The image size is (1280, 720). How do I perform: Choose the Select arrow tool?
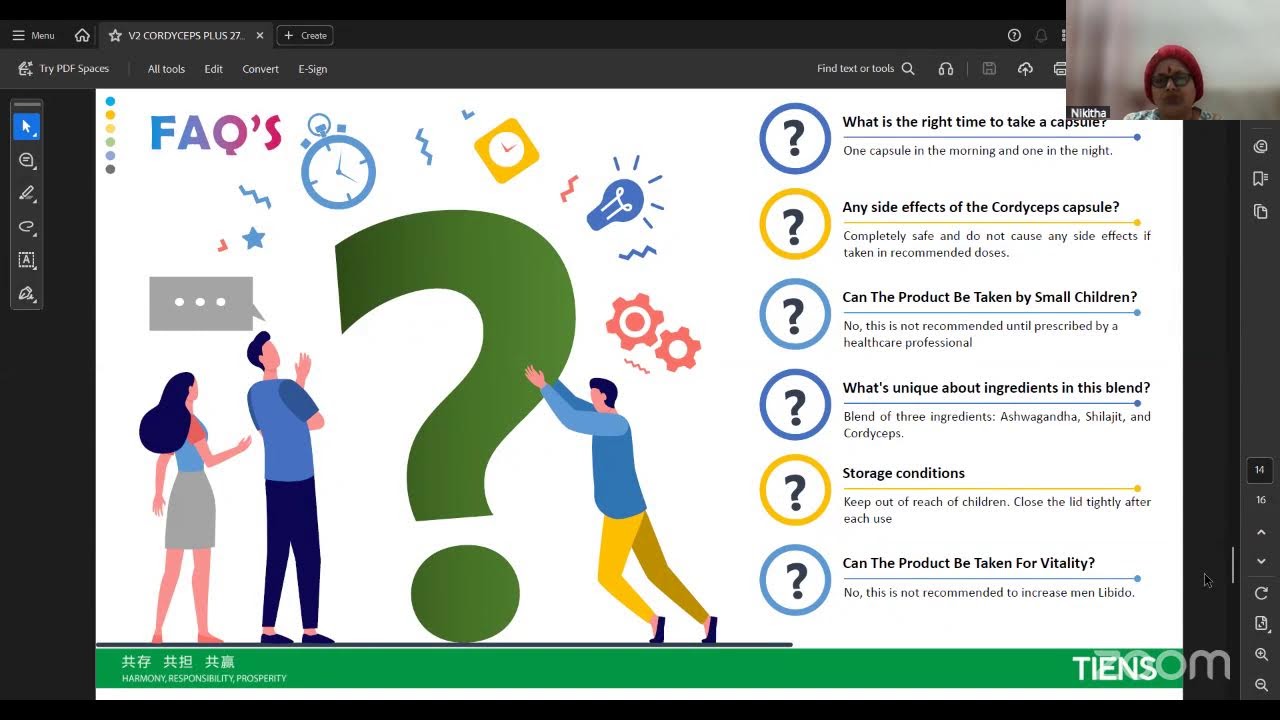point(27,127)
